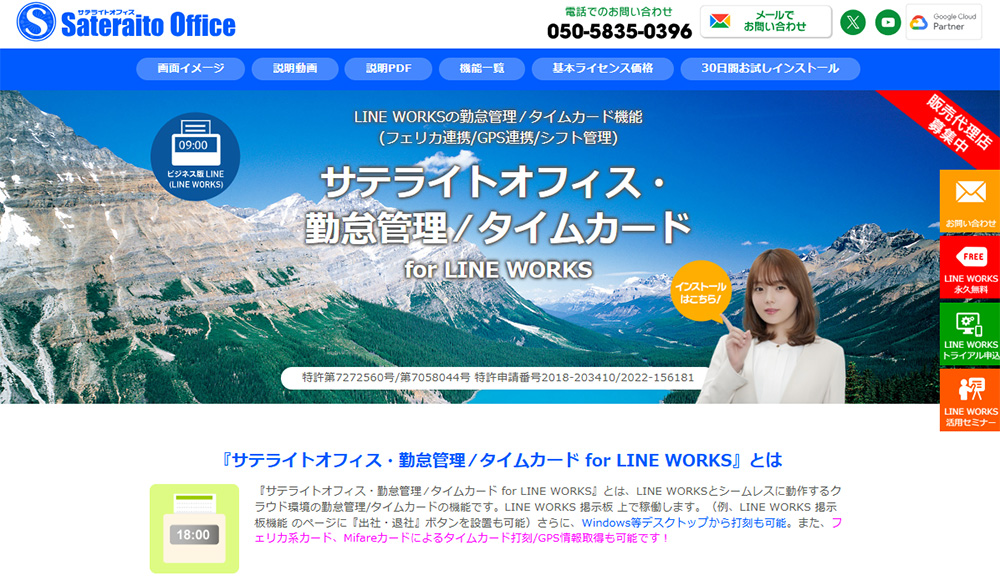Click the インストールはこちら orange bubble
The image size is (1000, 581).
pyautogui.click(x=701, y=291)
